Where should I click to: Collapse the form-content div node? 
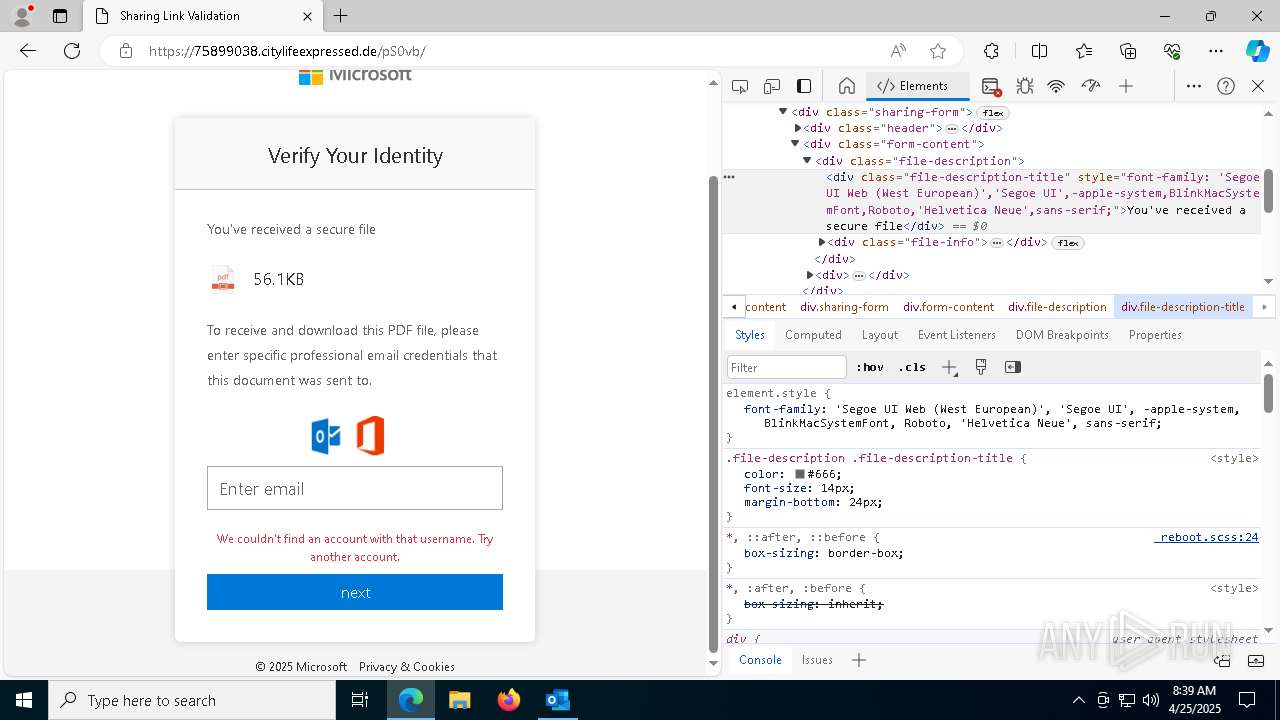pos(796,144)
